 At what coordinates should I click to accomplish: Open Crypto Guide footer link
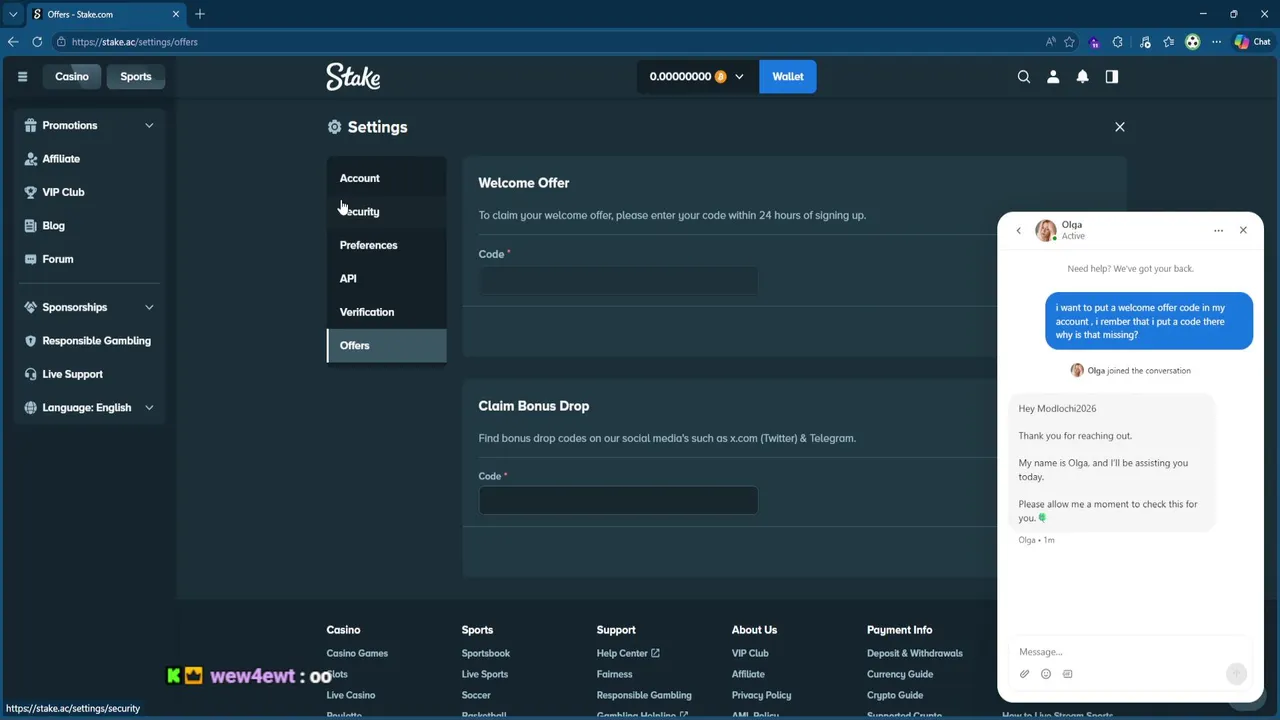point(895,695)
